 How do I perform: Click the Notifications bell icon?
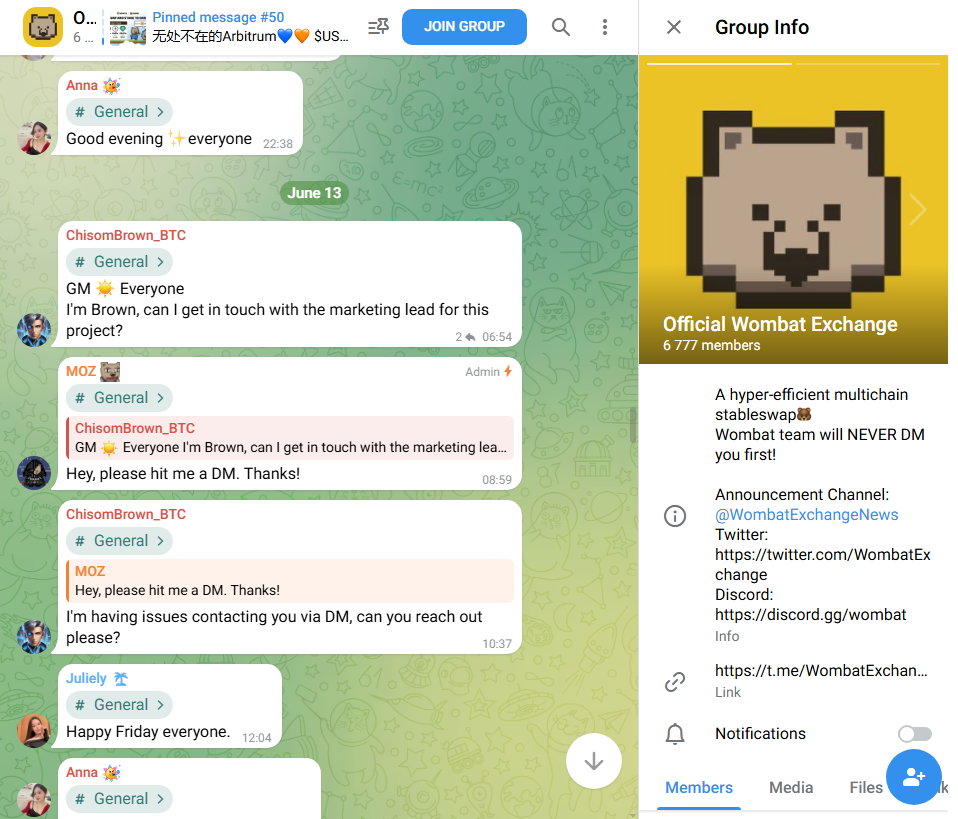coord(675,733)
